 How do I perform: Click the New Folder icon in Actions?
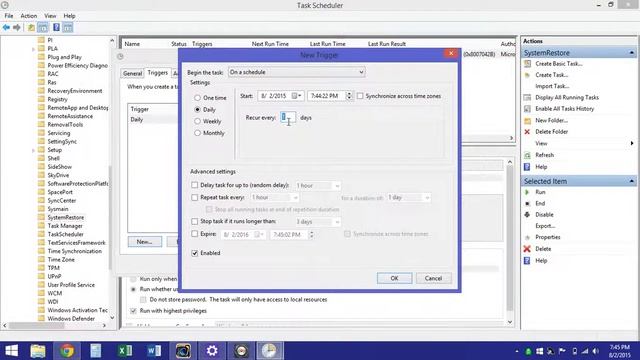coord(527,121)
